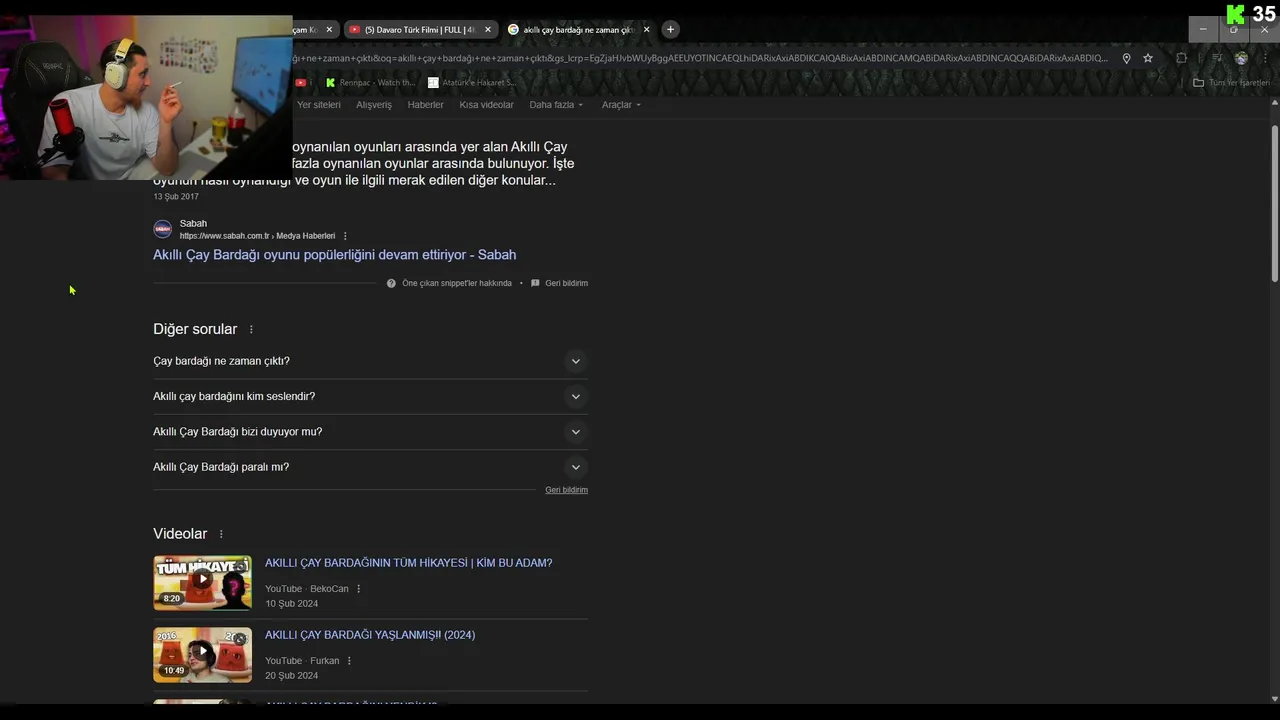
Task: Close the Davaro Türk Filmi tab
Action: click(x=488, y=30)
